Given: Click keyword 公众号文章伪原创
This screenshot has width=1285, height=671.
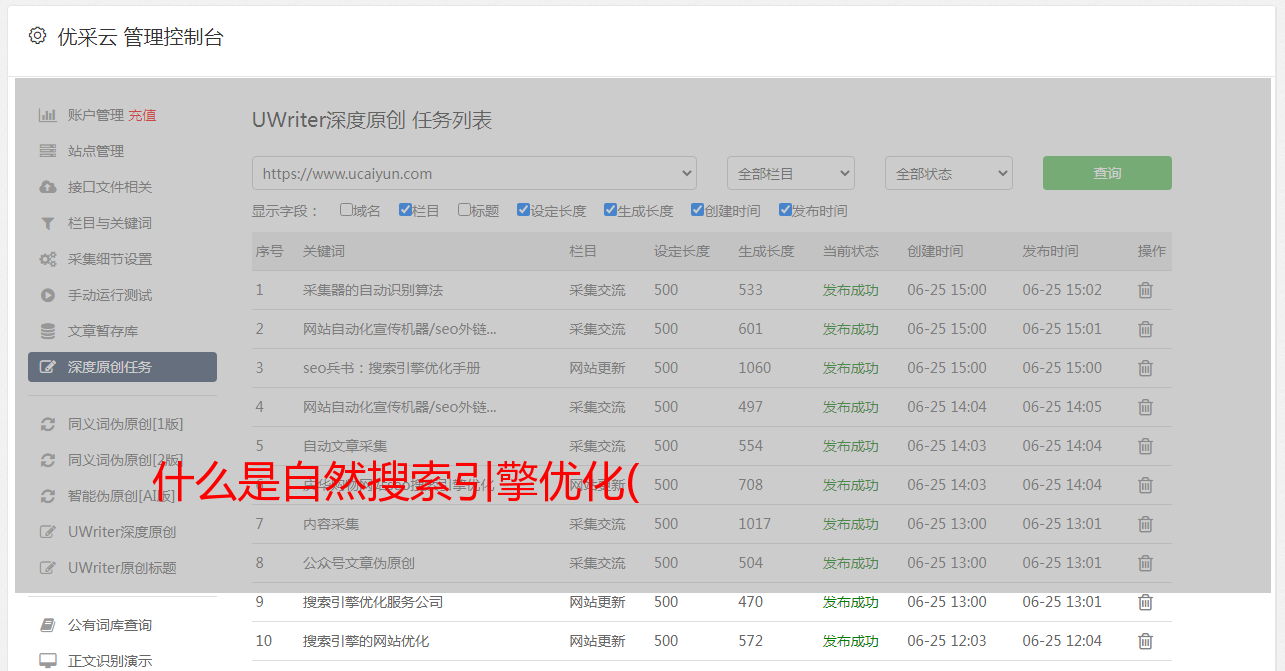Looking at the screenshot, I should (359, 563).
